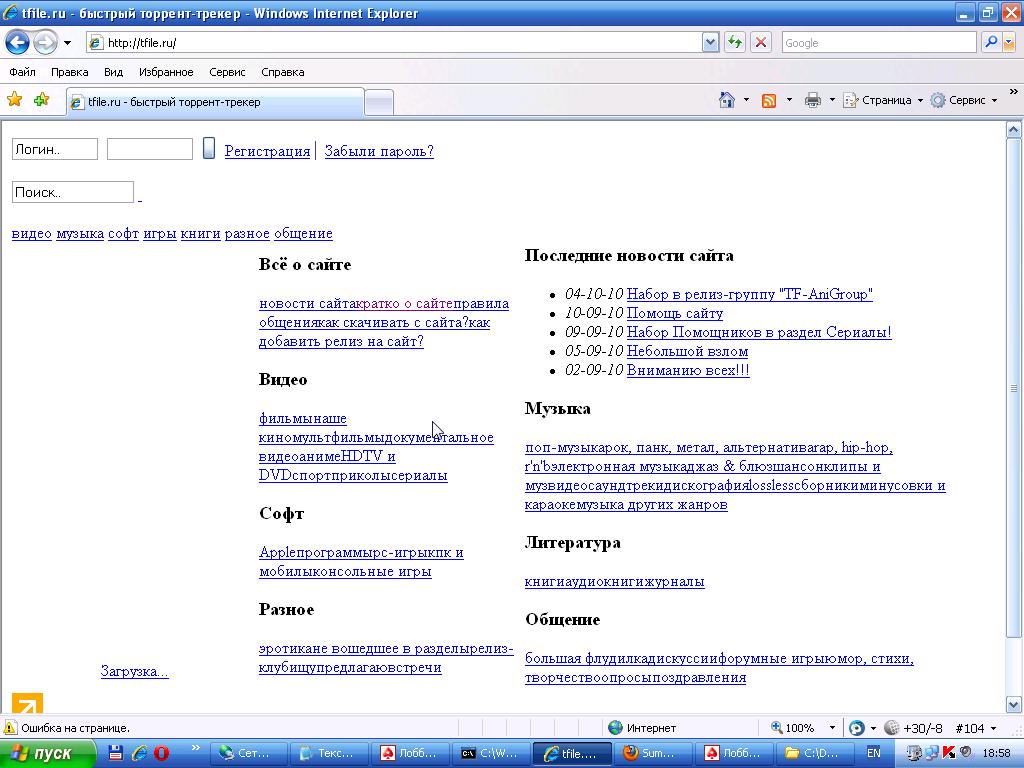Screen dimensions: 1024x768
Task: Open a new blank tab
Action: 379,102
